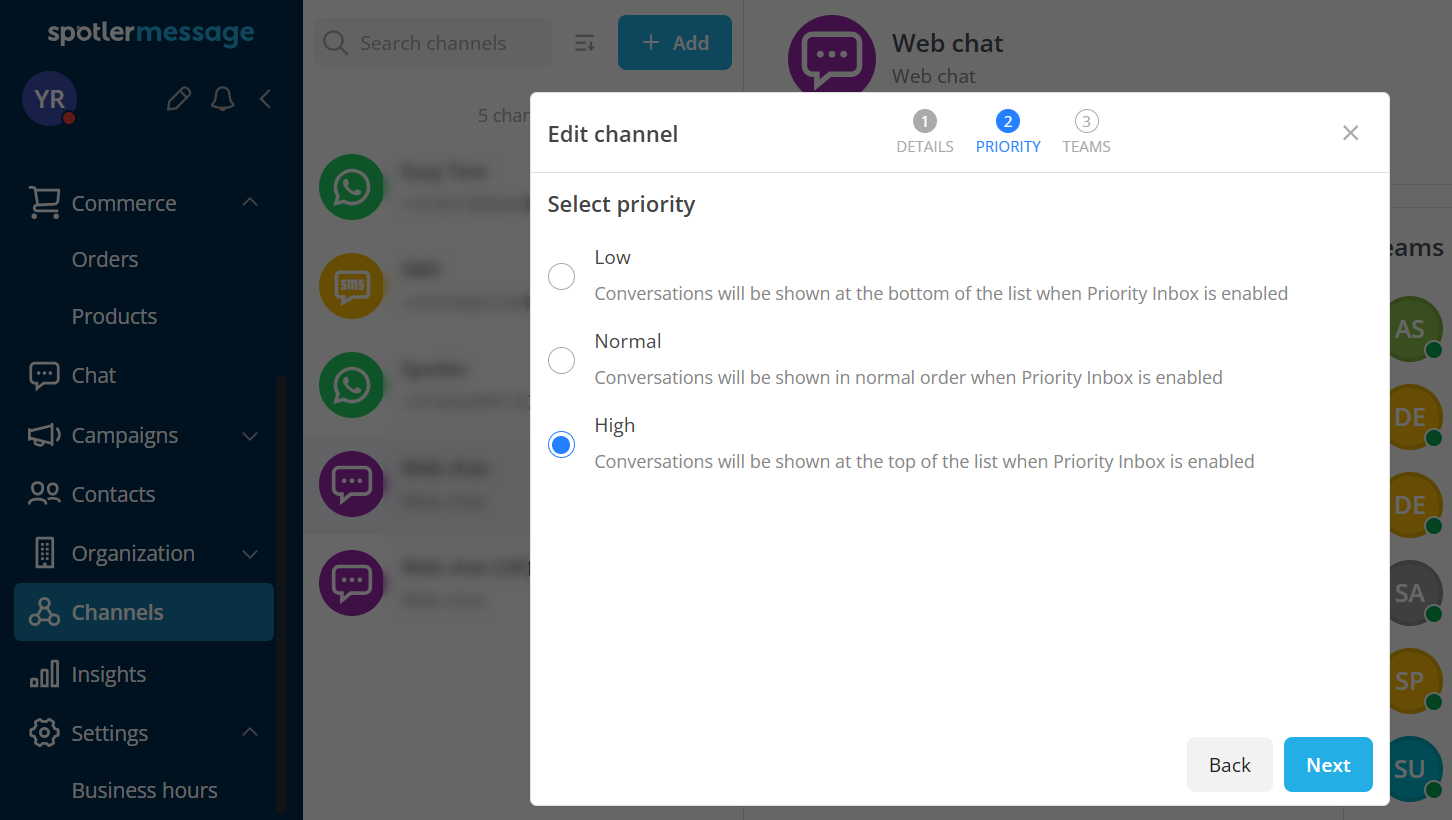Click the Settings gear icon
1452x820 pixels.
pyautogui.click(x=44, y=733)
